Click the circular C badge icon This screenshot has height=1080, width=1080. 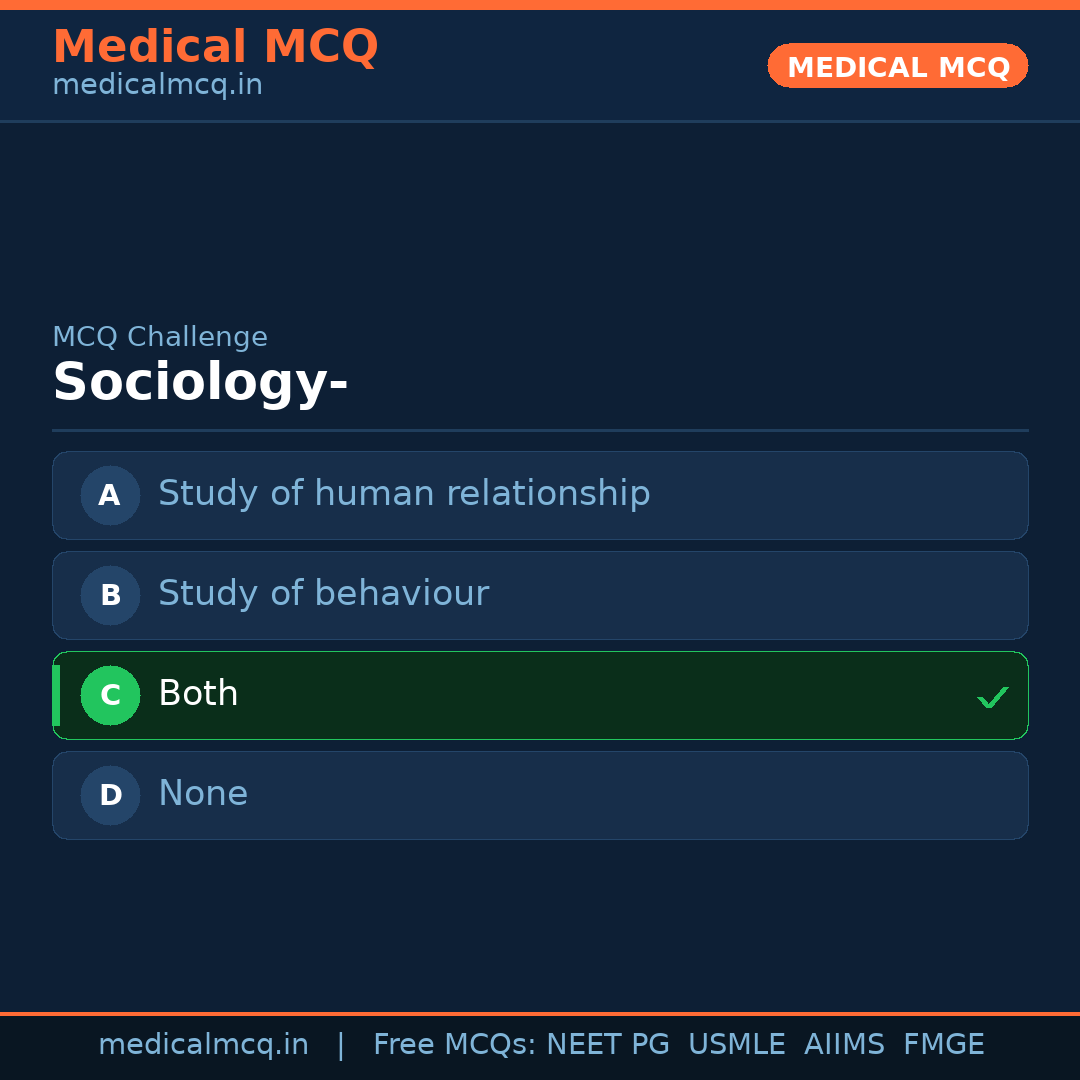(x=110, y=695)
